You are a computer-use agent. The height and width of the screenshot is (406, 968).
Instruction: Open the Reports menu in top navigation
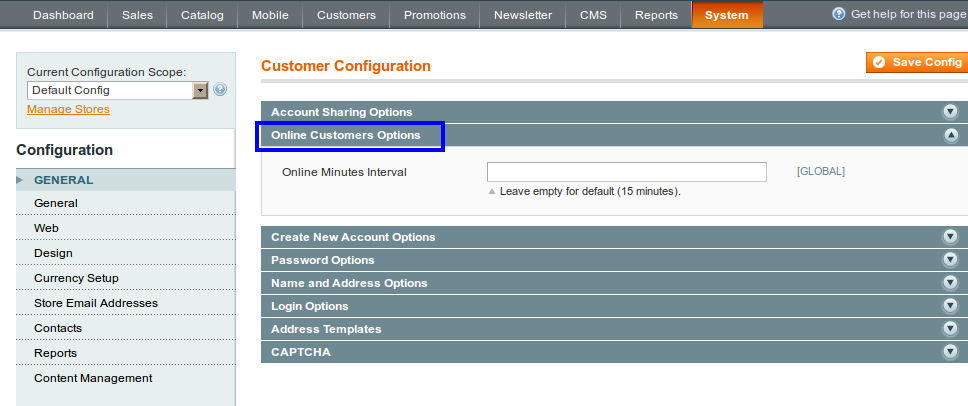[x=656, y=15]
